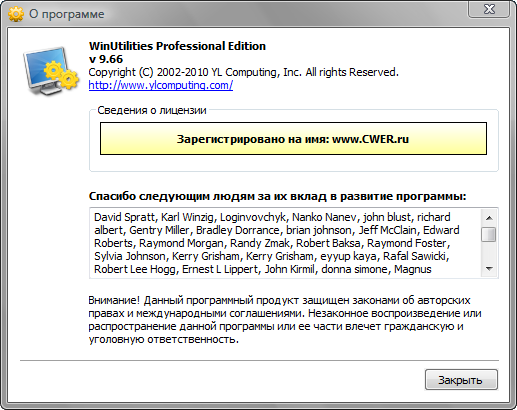Click the Сведения о лицензии group label
This screenshot has height=410, width=517.
[x=152, y=110]
